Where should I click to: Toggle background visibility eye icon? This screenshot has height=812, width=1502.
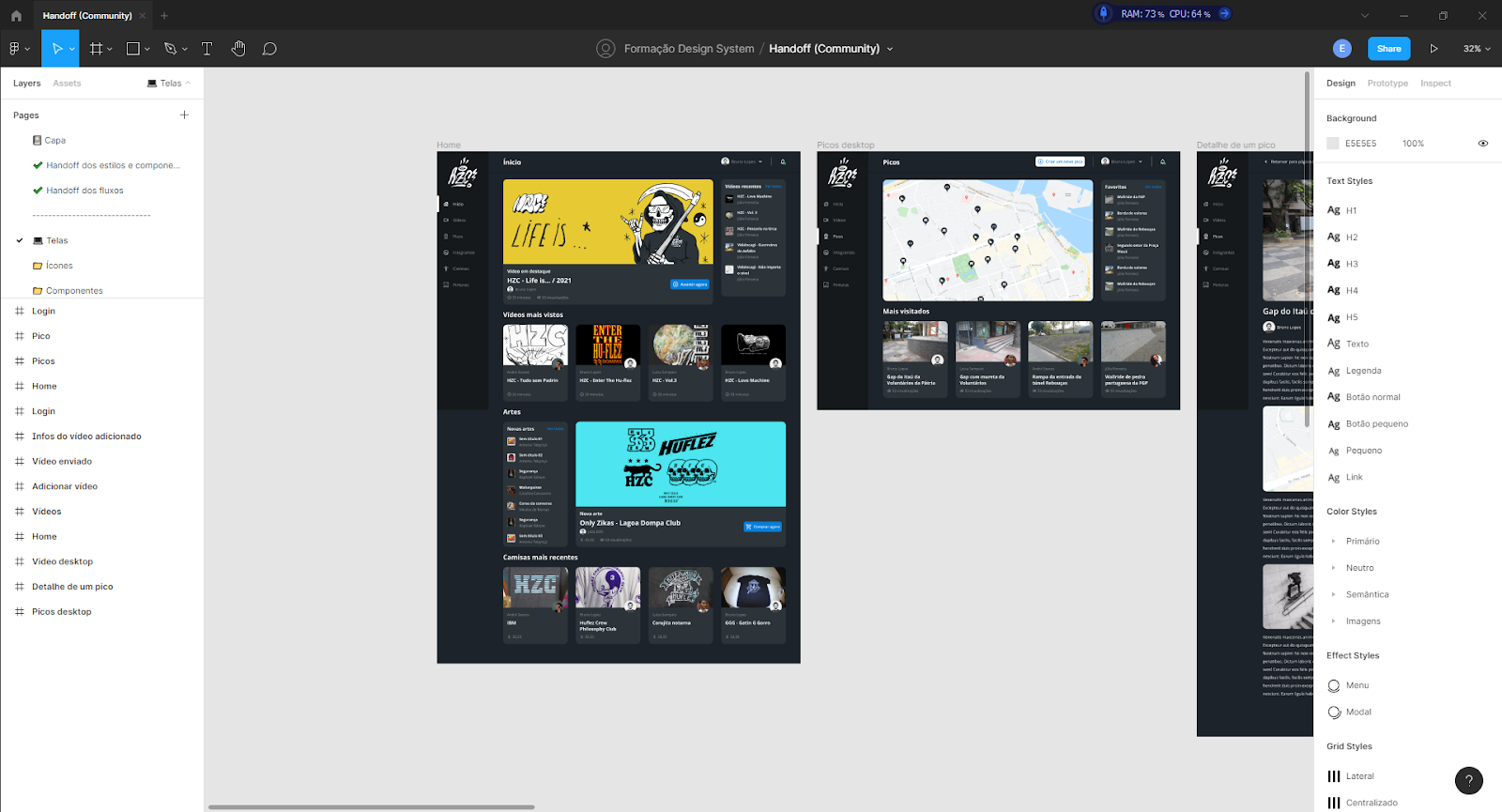click(x=1483, y=144)
